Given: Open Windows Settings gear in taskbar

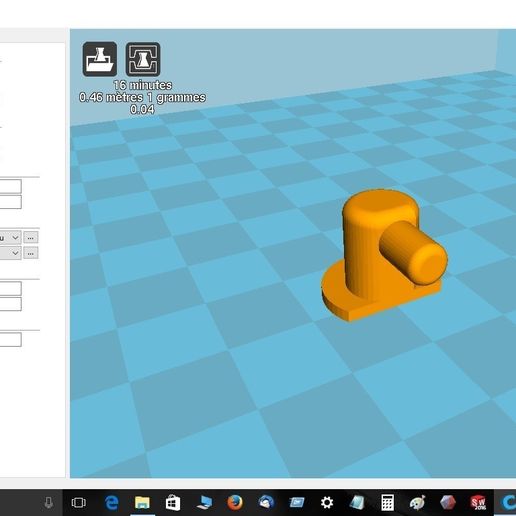Looking at the screenshot, I should 327,503.
